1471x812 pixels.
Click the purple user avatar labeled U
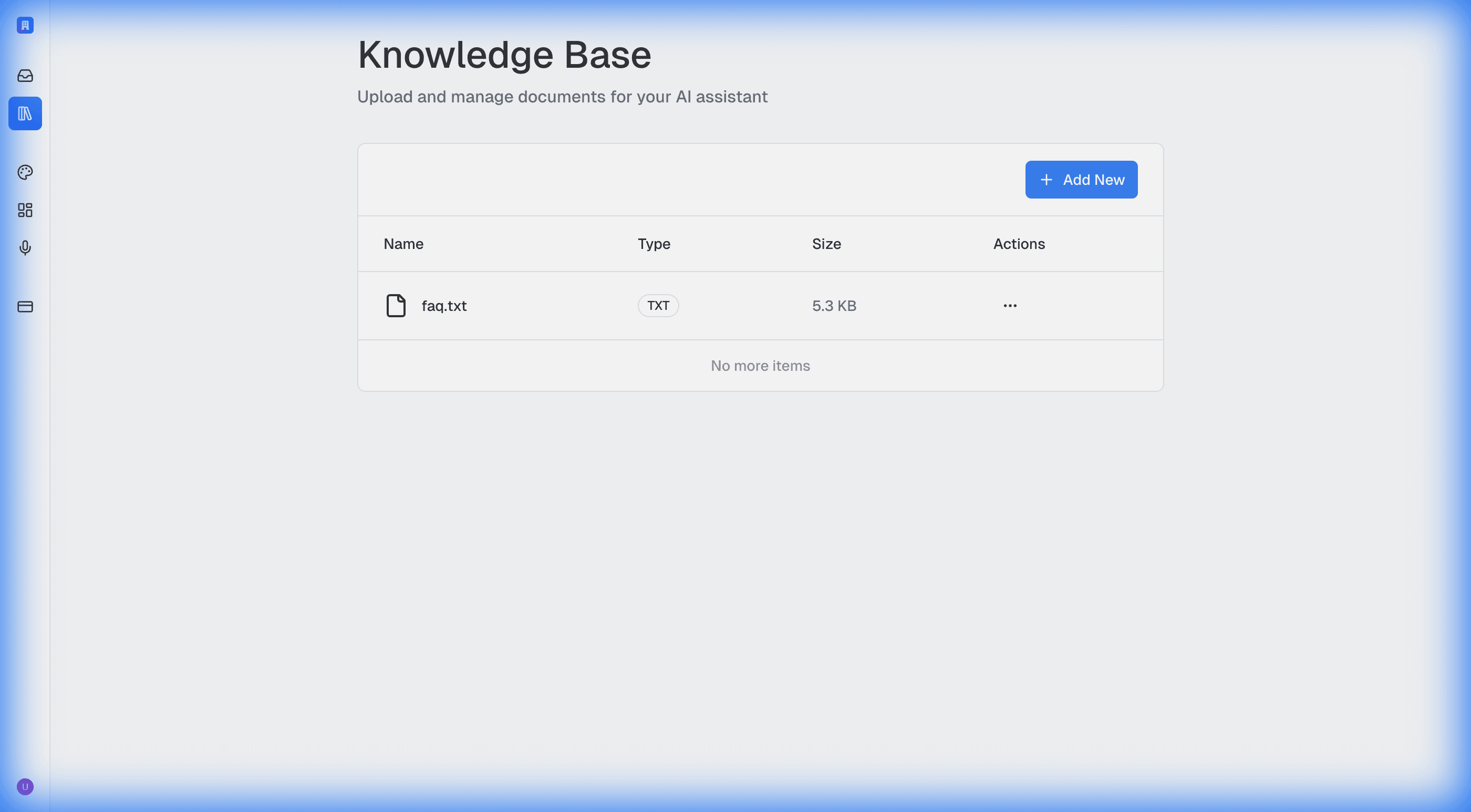point(26,786)
